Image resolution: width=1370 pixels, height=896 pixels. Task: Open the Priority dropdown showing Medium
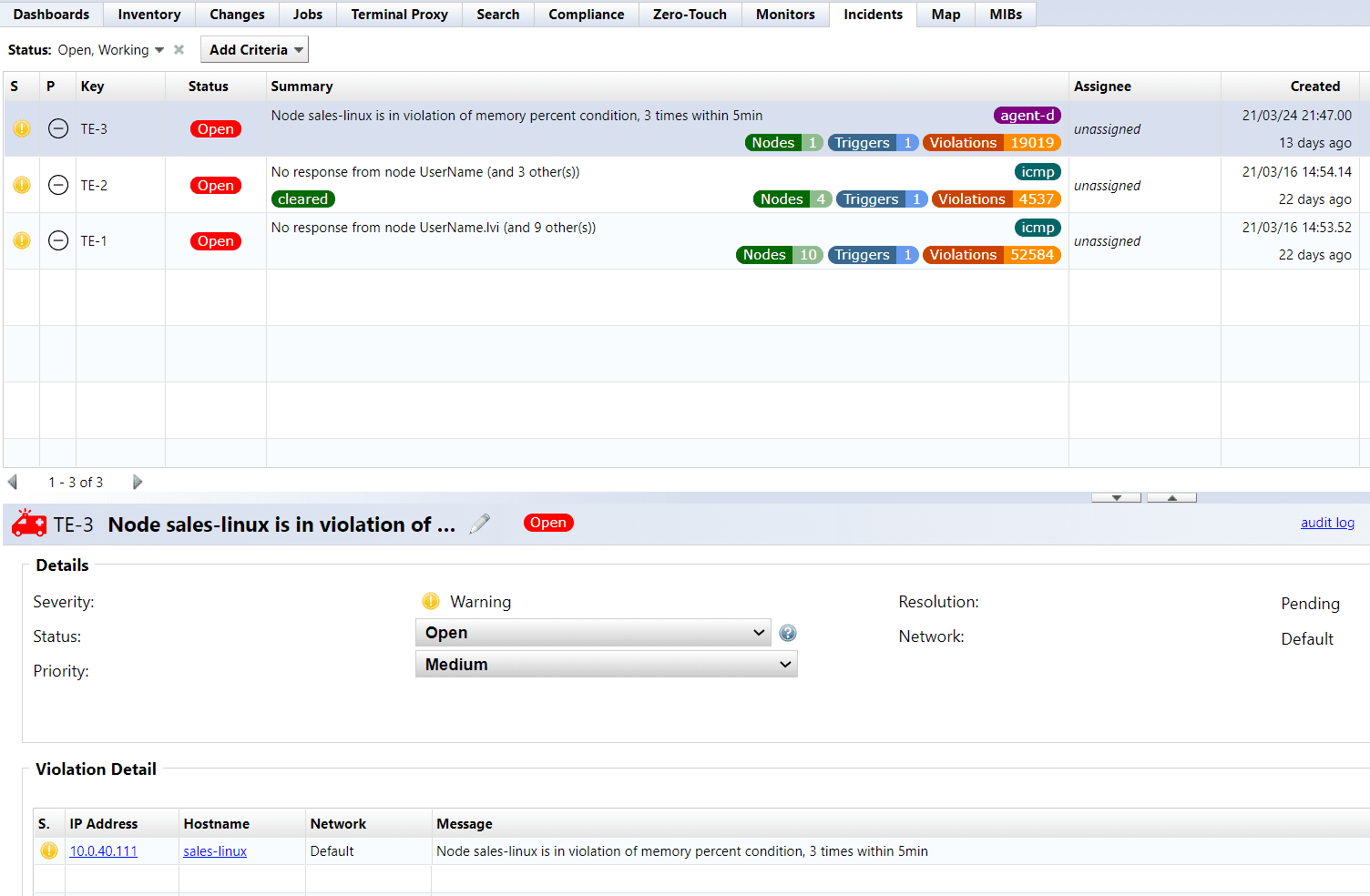tap(606, 665)
